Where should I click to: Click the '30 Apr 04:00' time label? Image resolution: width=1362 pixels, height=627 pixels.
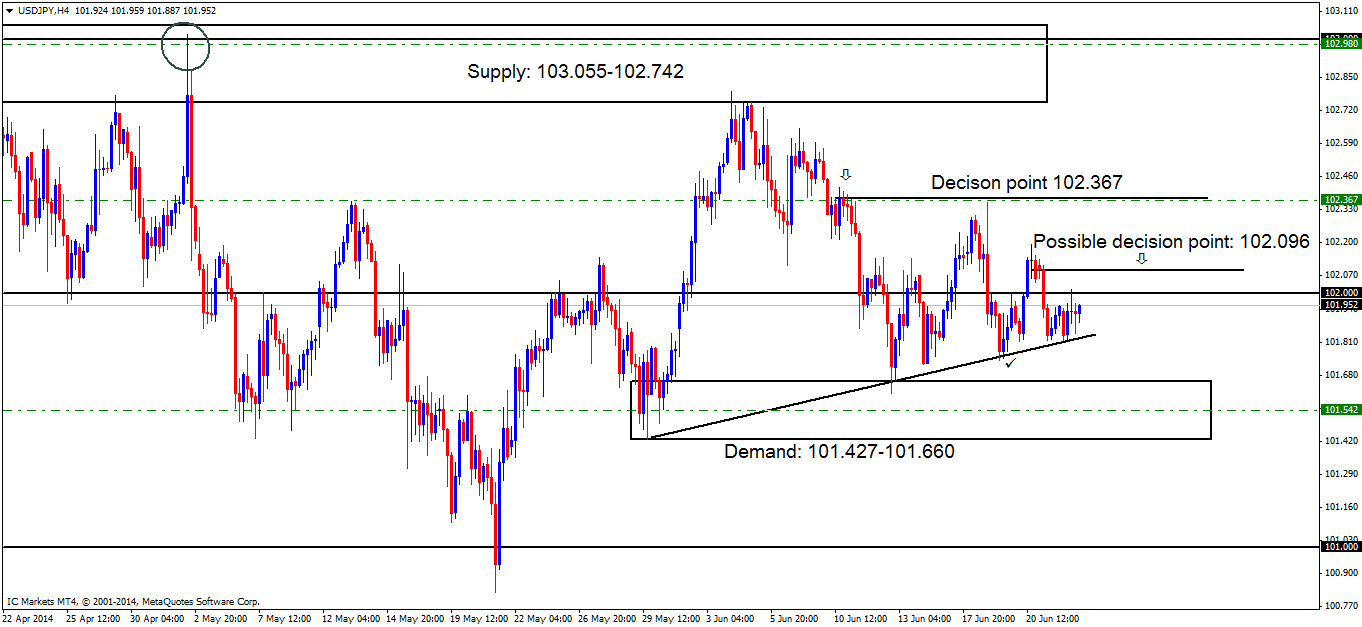(156, 618)
